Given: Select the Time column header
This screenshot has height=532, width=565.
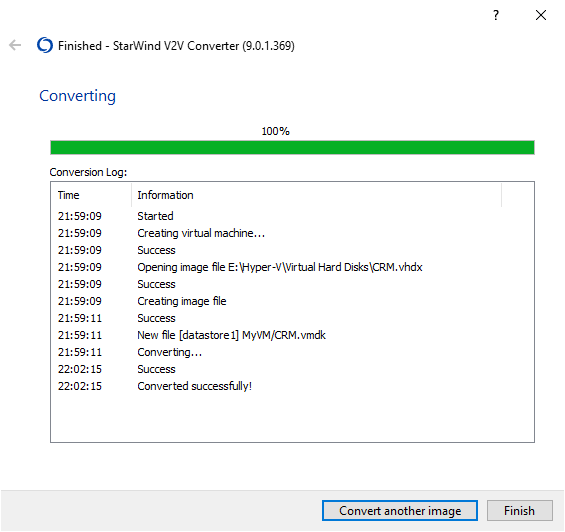Looking at the screenshot, I should 91,195.
